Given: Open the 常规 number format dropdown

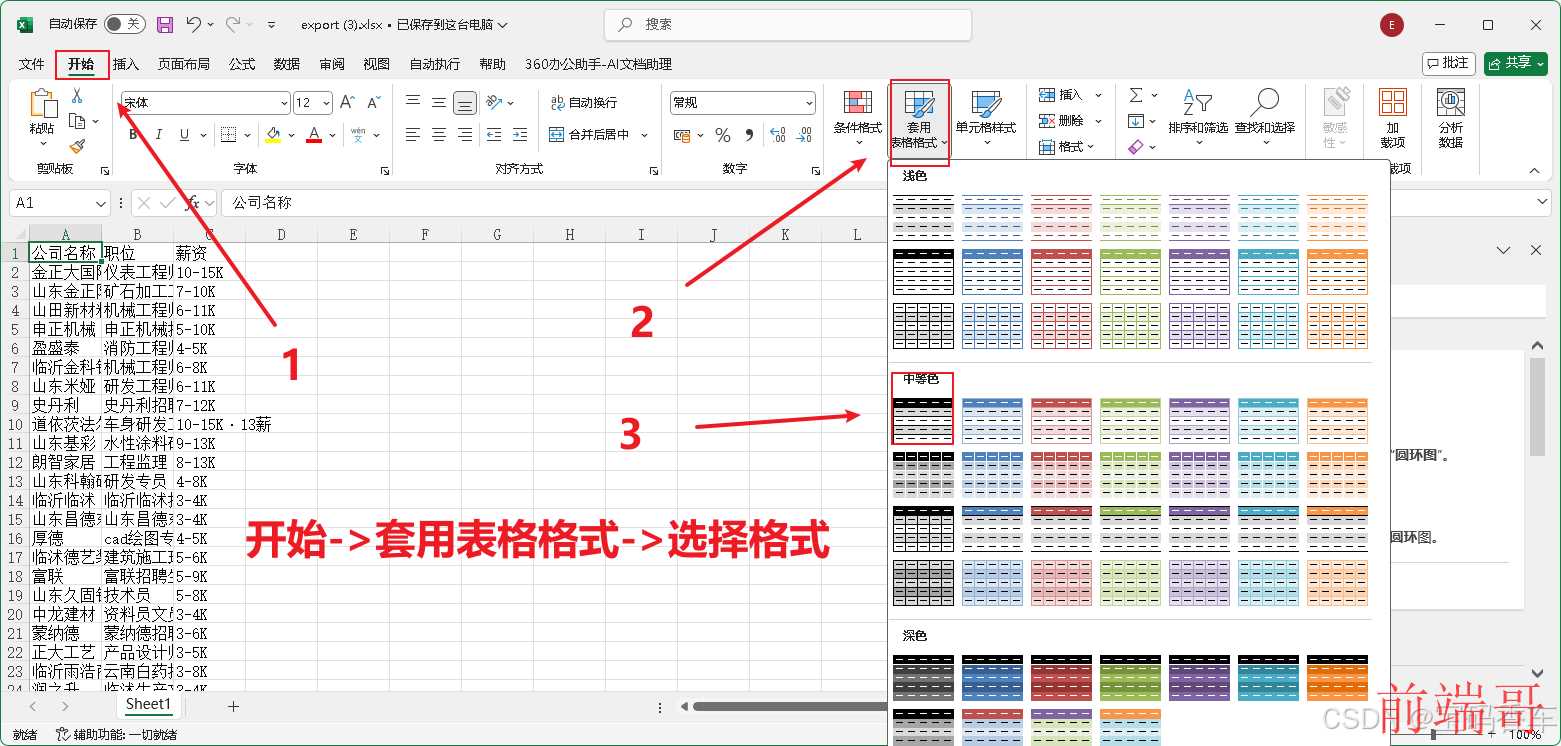Looking at the screenshot, I should pyautogui.click(x=809, y=103).
